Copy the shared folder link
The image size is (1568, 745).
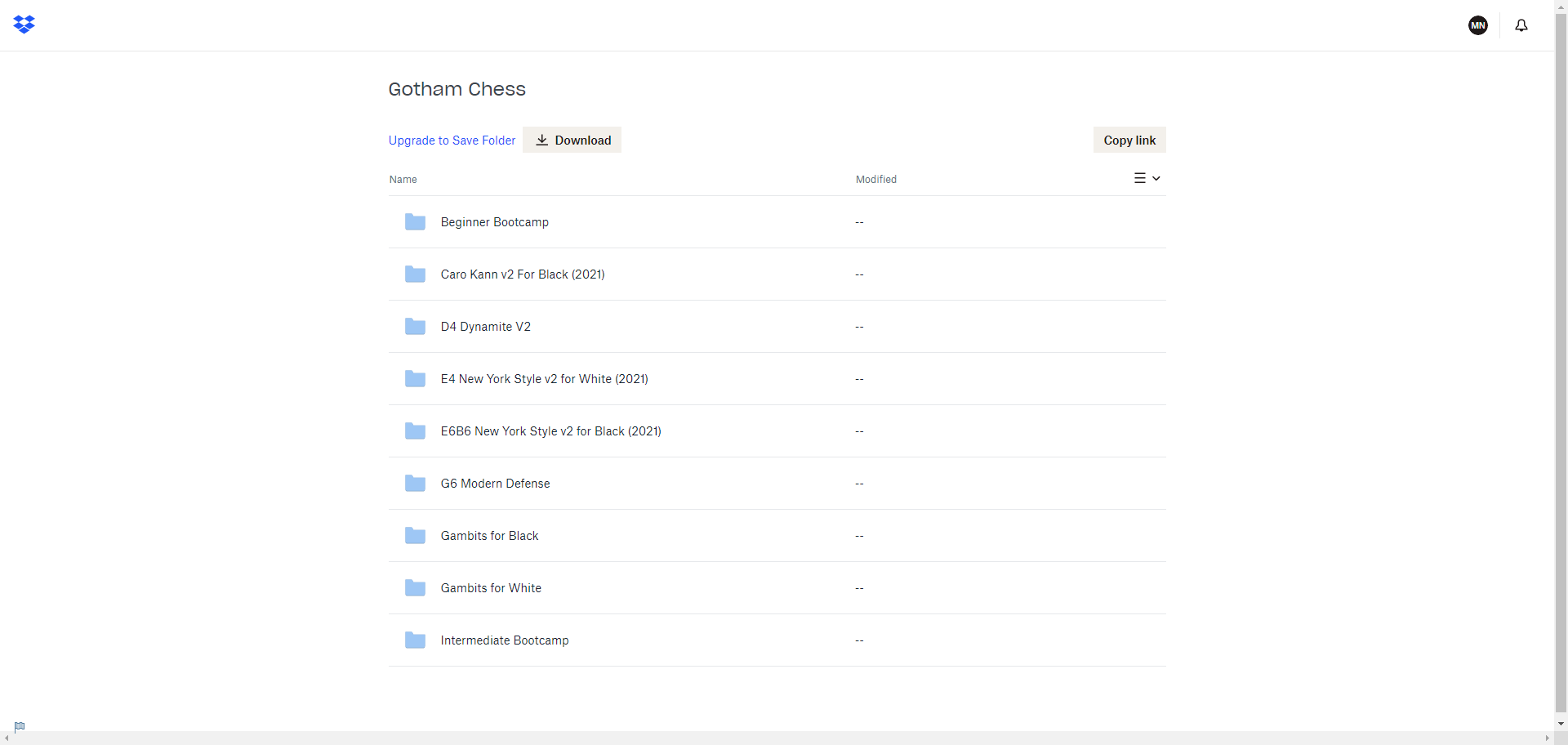pos(1129,141)
